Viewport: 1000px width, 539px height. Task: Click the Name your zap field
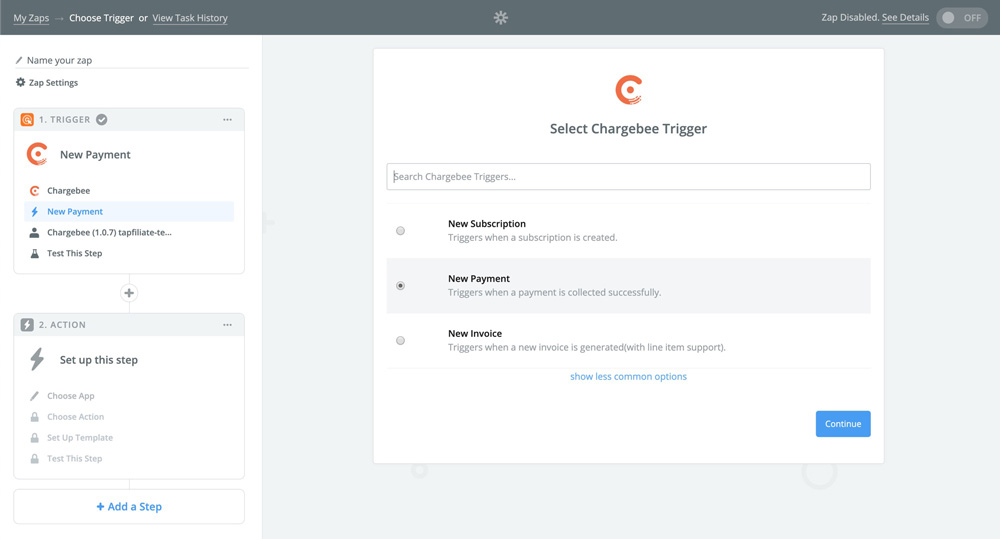coord(131,60)
